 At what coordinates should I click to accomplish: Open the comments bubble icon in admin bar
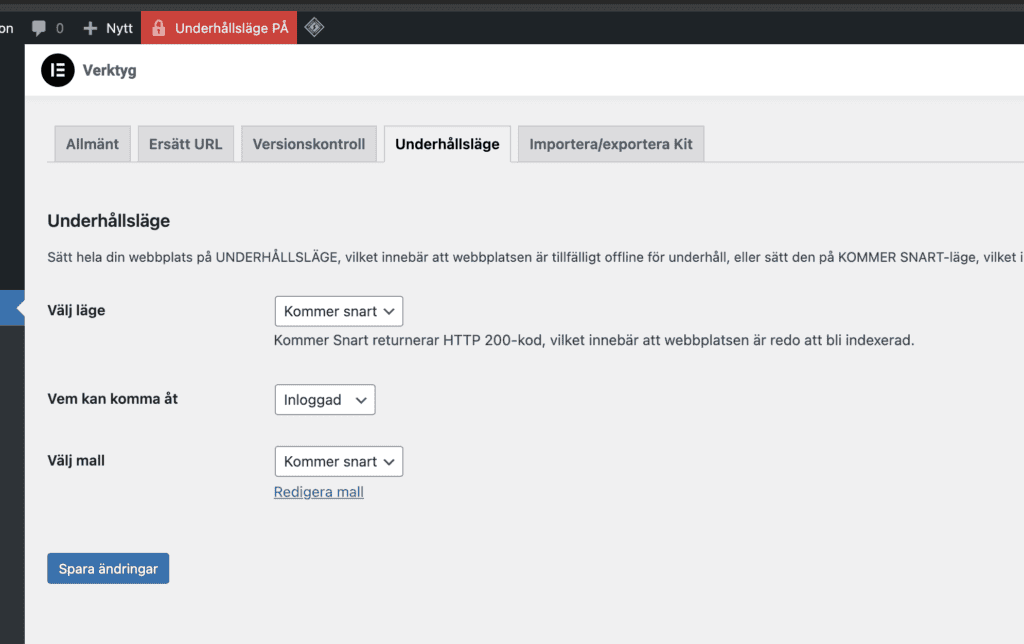pyautogui.click(x=39, y=28)
